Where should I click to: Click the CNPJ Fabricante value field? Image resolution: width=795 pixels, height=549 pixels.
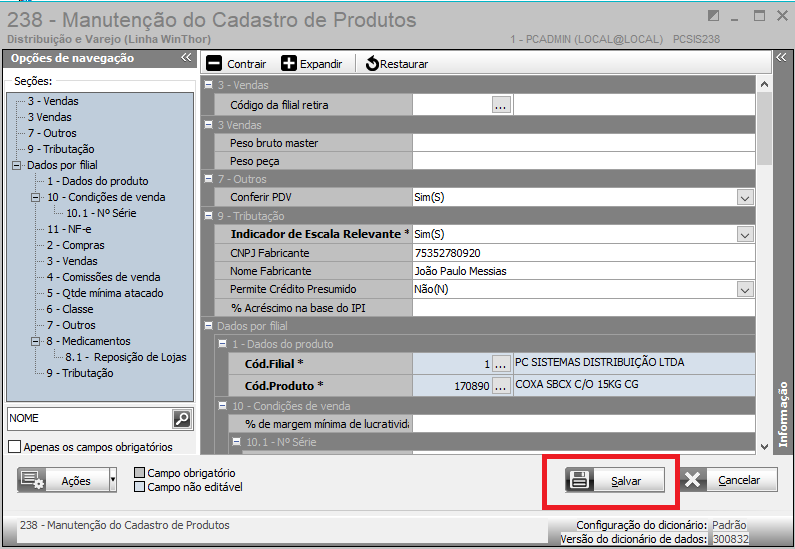click(x=584, y=253)
